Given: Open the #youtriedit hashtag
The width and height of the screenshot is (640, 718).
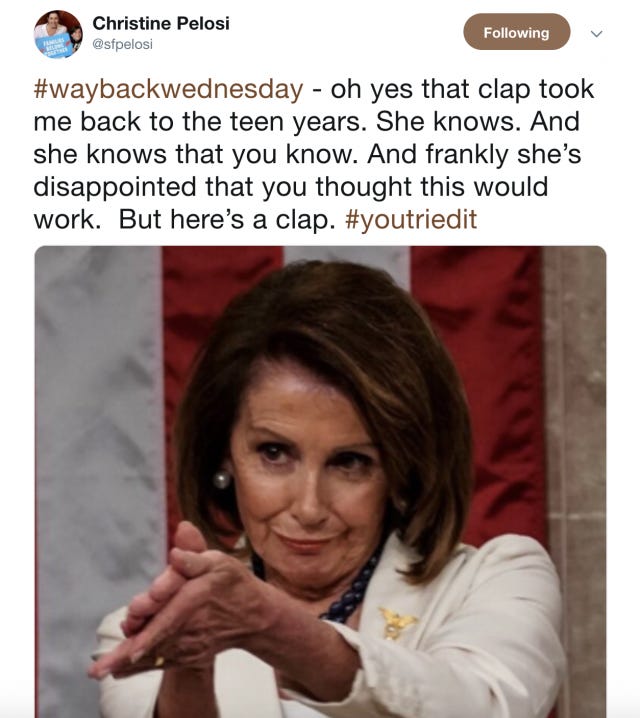Looking at the screenshot, I should 411,219.
